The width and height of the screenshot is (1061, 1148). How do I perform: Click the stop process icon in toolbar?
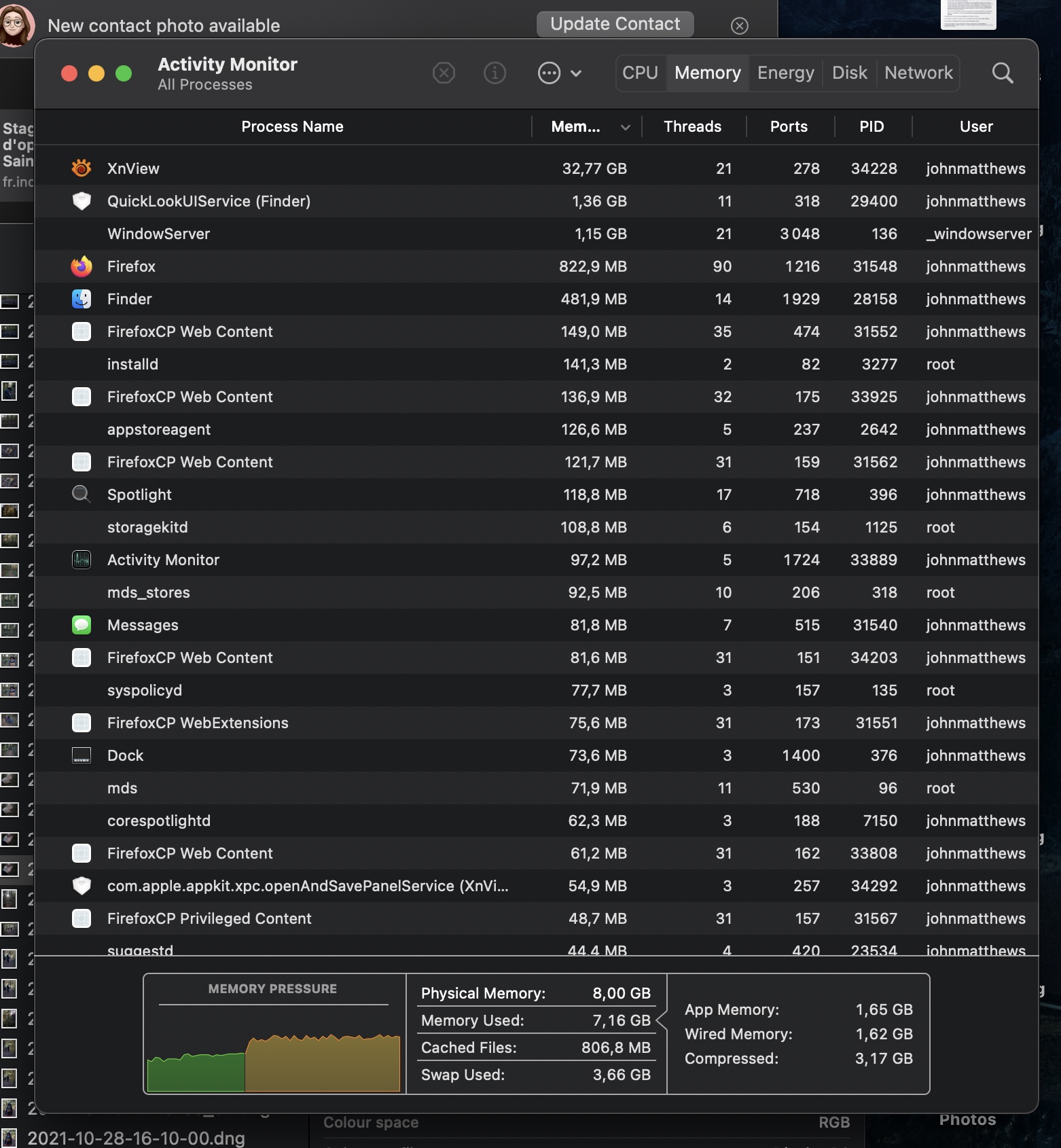click(x=444, y=73)
